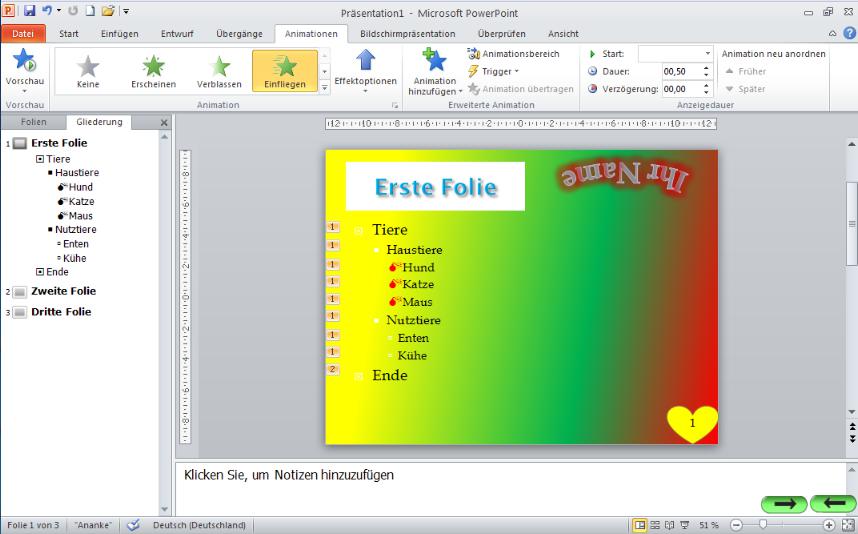Open the Animationsbereich pane
This screenshot has width=858, height=534.
coord(513,54)
